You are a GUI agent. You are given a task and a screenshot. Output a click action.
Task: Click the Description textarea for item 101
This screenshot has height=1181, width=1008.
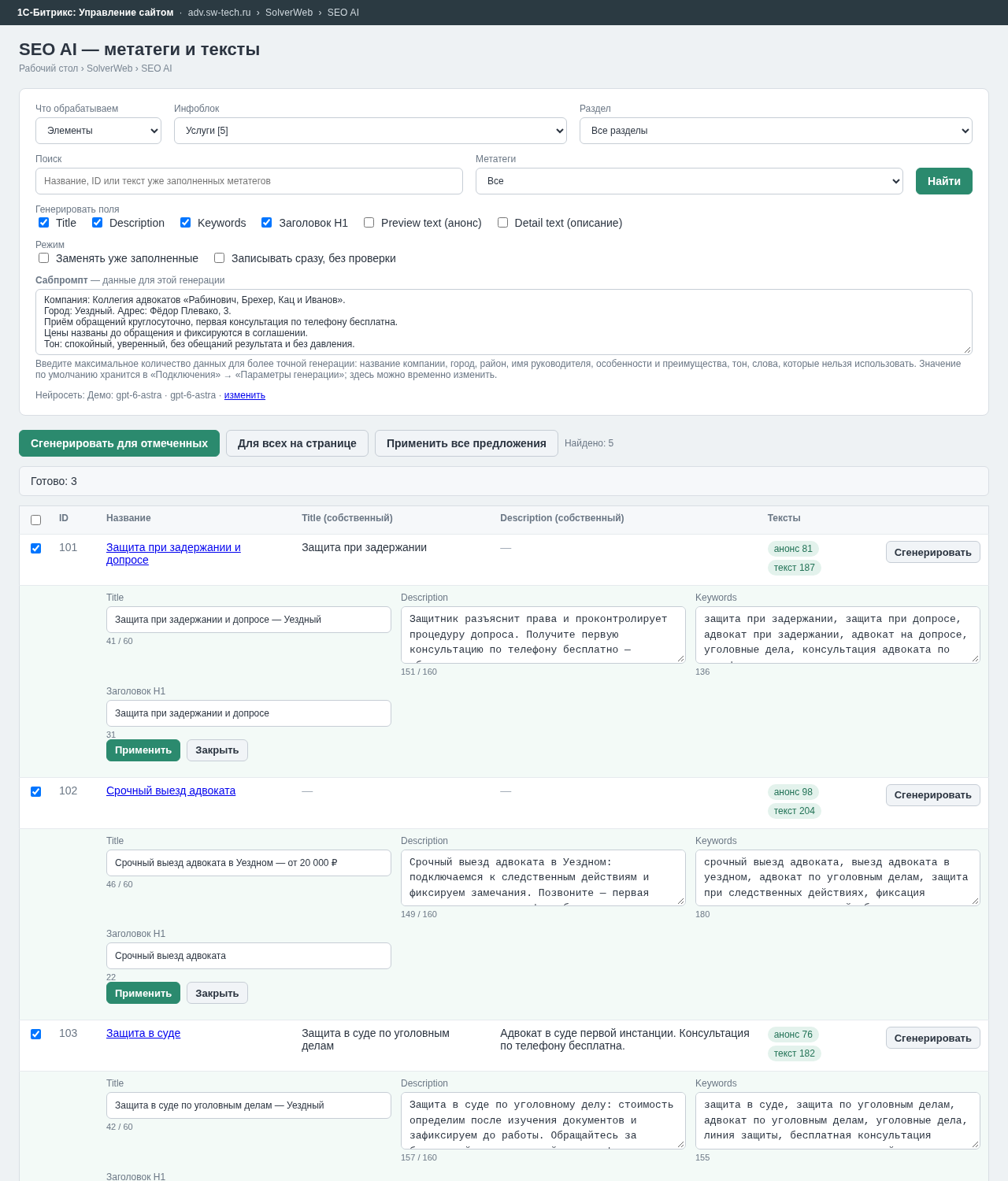pyautogui.click(x=543, y=635)
